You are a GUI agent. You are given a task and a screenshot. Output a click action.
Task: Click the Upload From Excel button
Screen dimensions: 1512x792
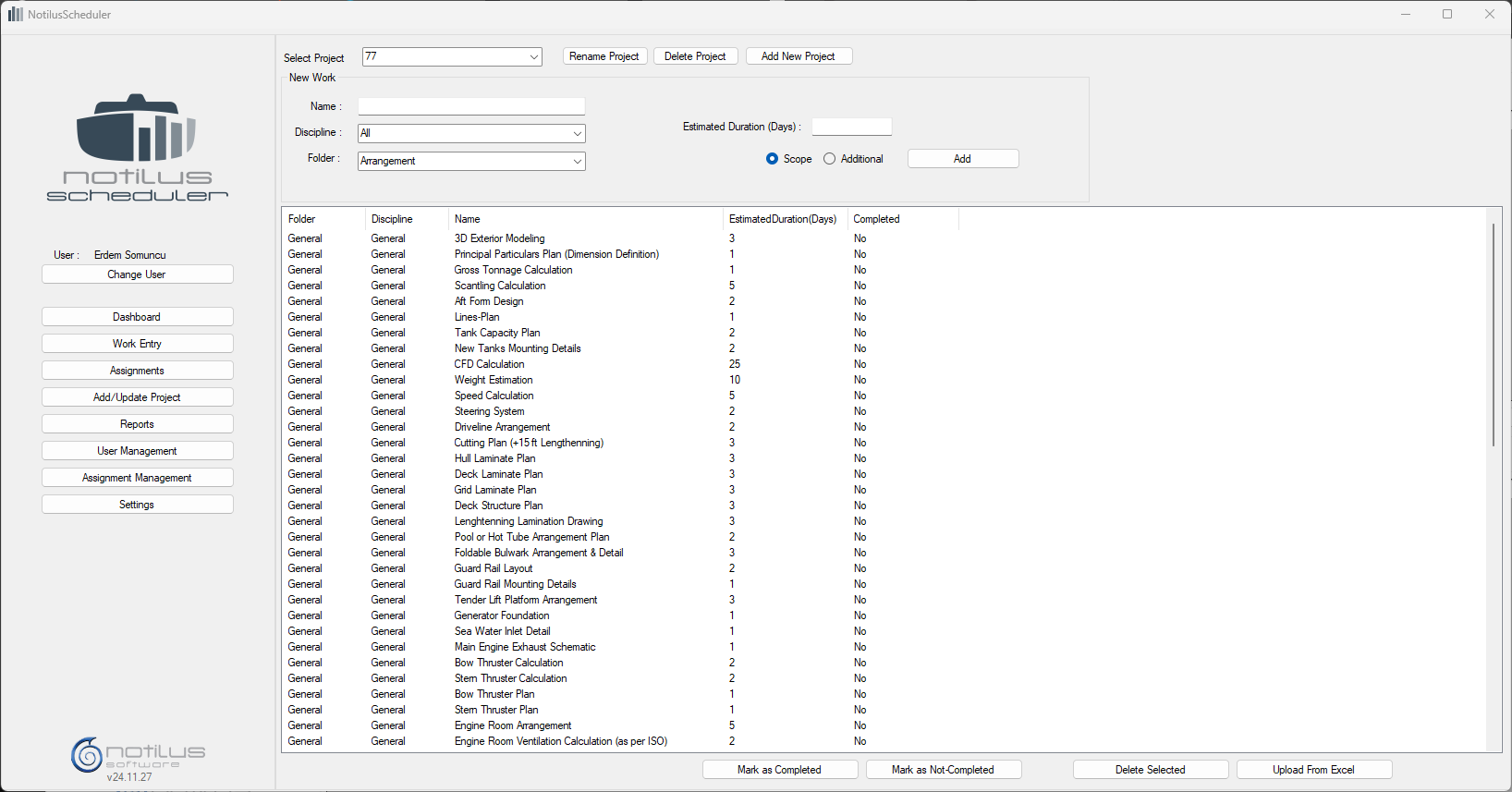[1313, 770]
